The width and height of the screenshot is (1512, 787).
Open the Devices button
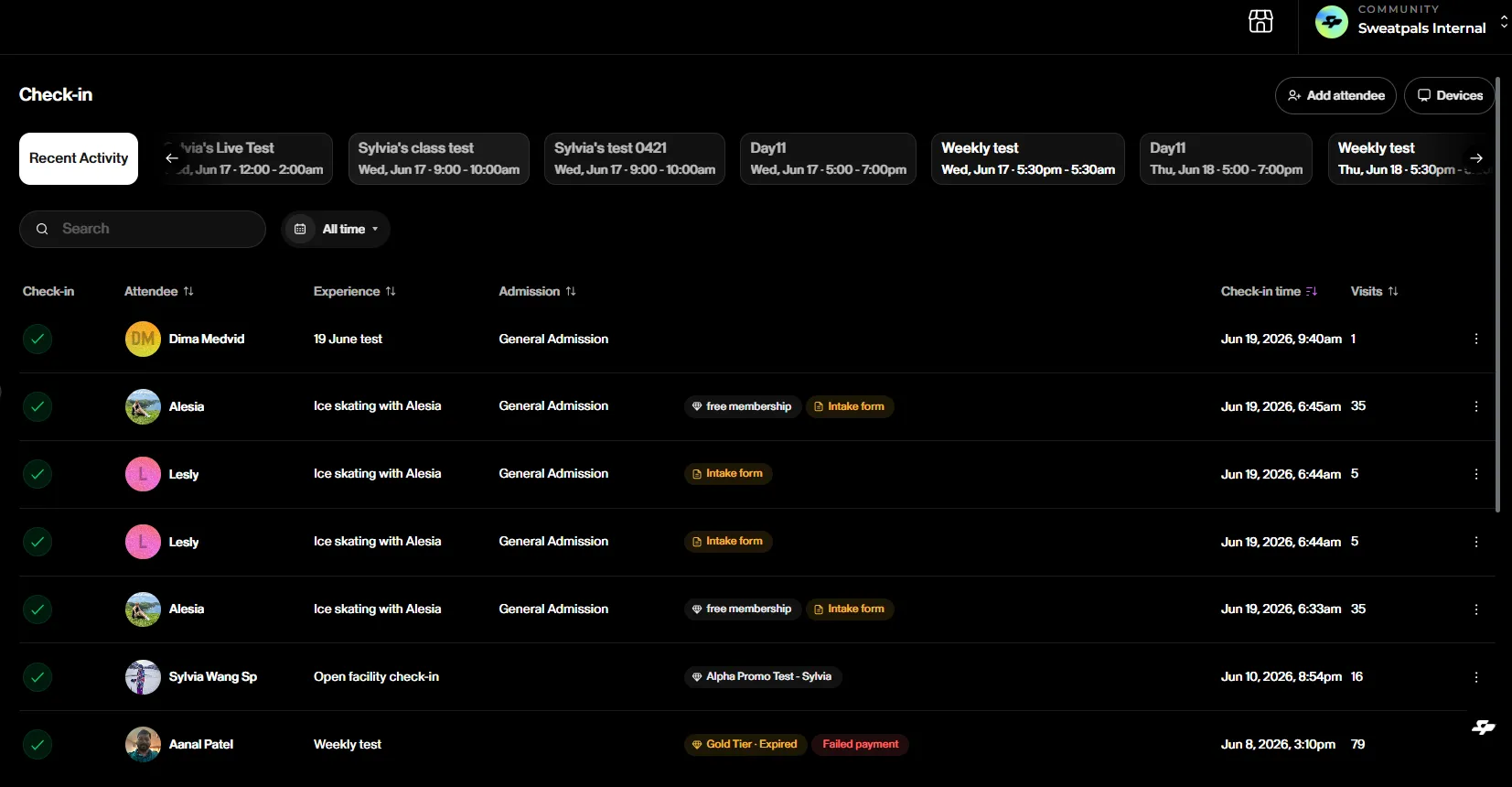[x=1449, y=95]
